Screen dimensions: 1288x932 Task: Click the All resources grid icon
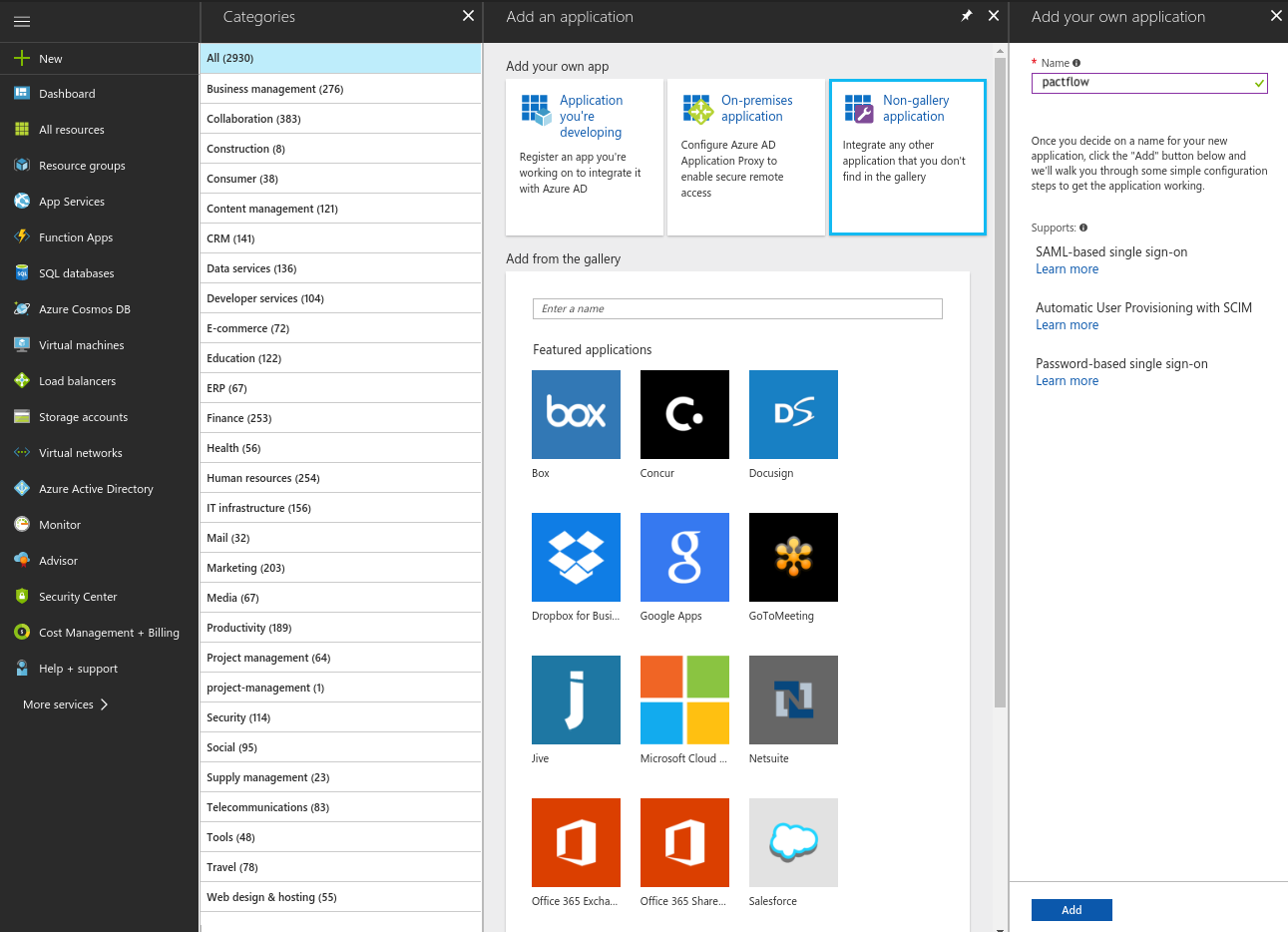pyautogui.click(x=22, y=129)
